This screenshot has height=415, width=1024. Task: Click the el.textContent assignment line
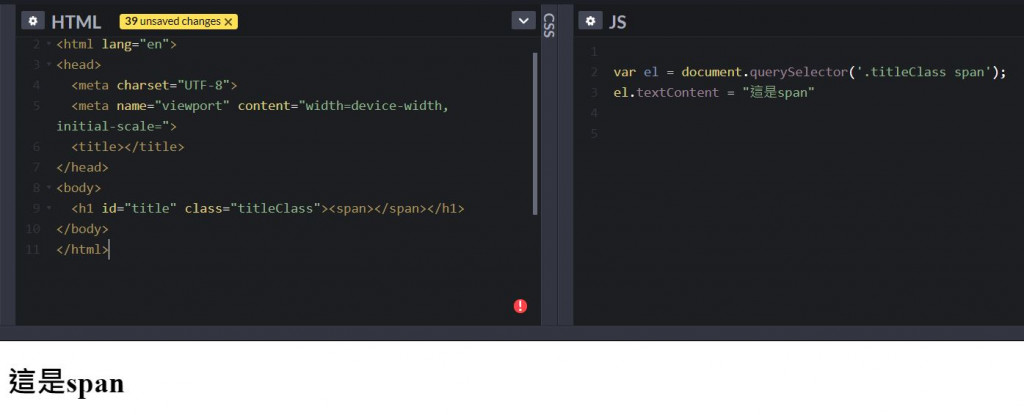(x=714, y=92)
